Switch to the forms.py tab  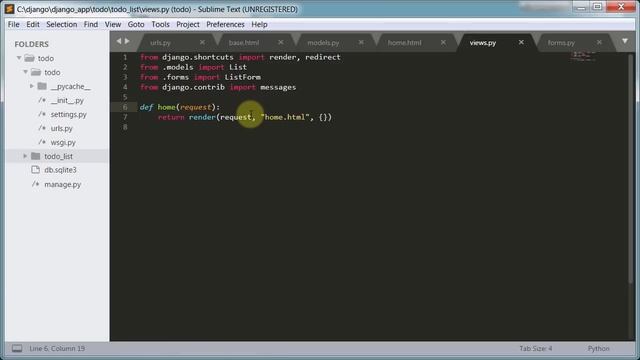coord(561,42)
